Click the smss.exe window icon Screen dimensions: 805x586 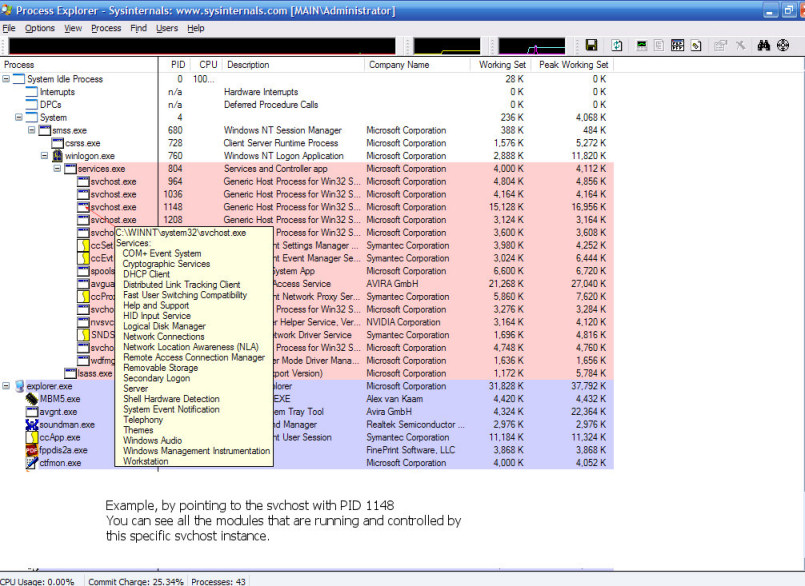45,130
